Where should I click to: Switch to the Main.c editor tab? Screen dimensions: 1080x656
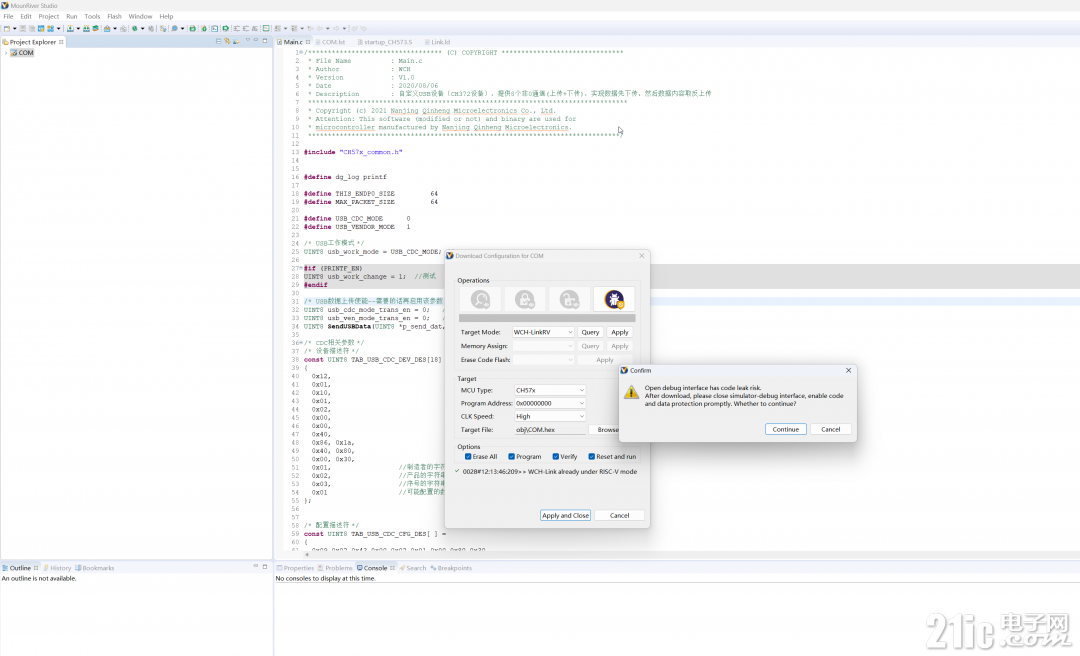pyautogui.click(x=293, y=42)
